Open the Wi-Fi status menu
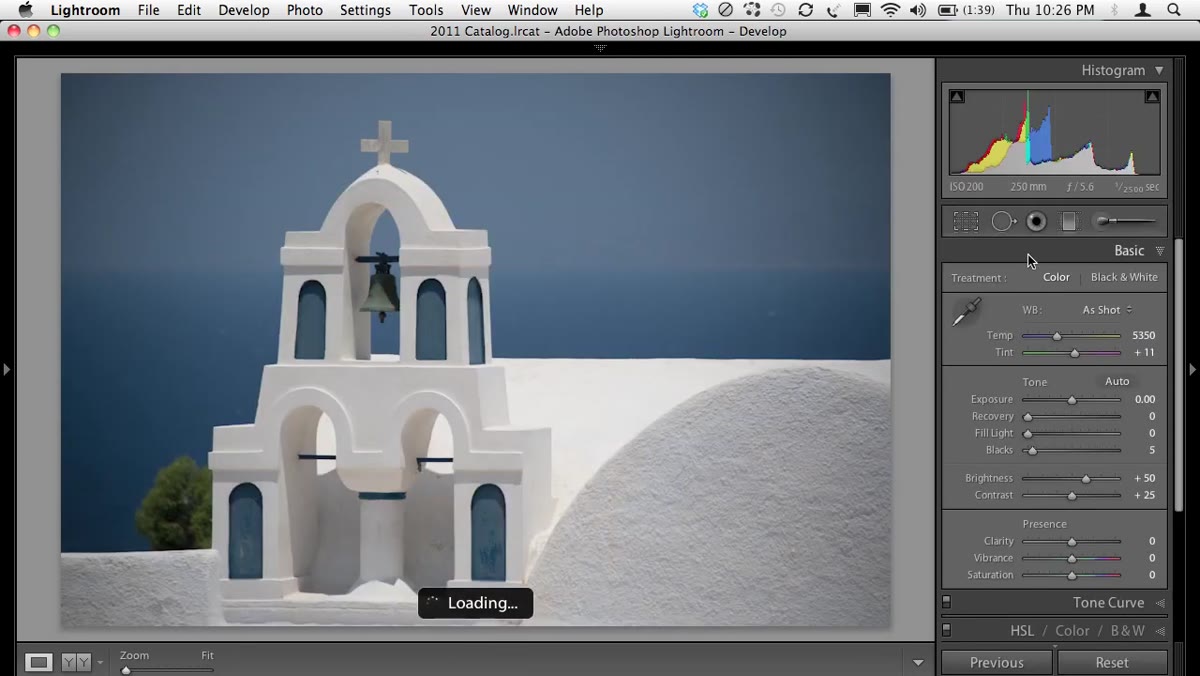This screenshot has height=676, width=1200. point(890,10)
